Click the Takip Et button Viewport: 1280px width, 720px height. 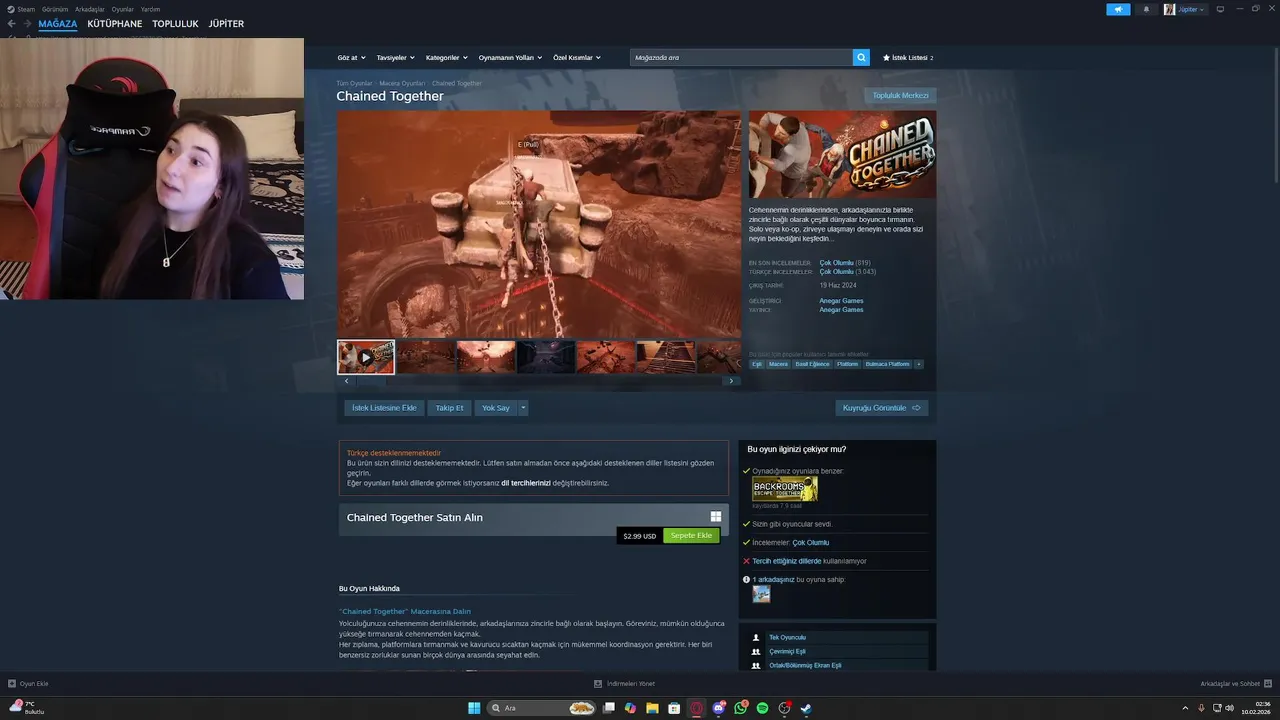click(x=450, y=408)
